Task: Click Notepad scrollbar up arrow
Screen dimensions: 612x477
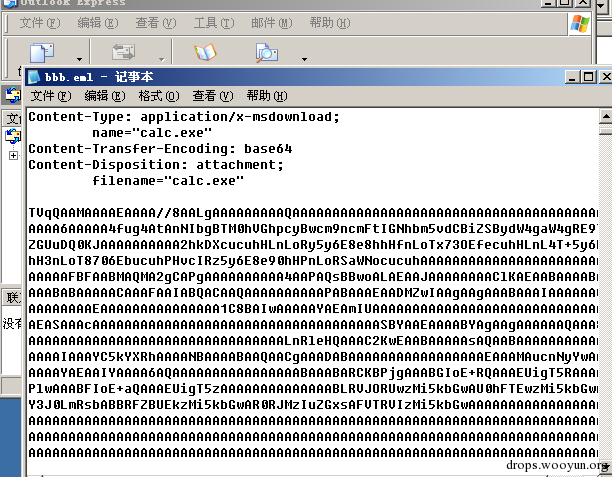Action: [605, 116]
